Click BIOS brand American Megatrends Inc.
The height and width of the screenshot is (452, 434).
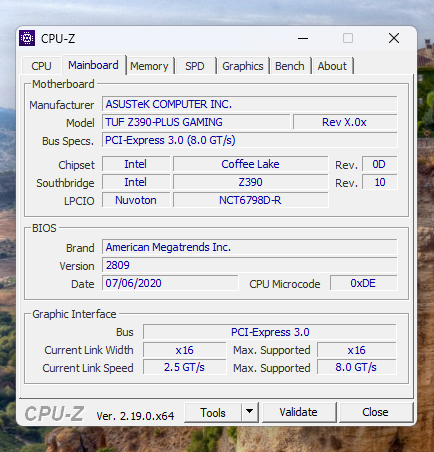pyautogui.click(x=249, y=247)
